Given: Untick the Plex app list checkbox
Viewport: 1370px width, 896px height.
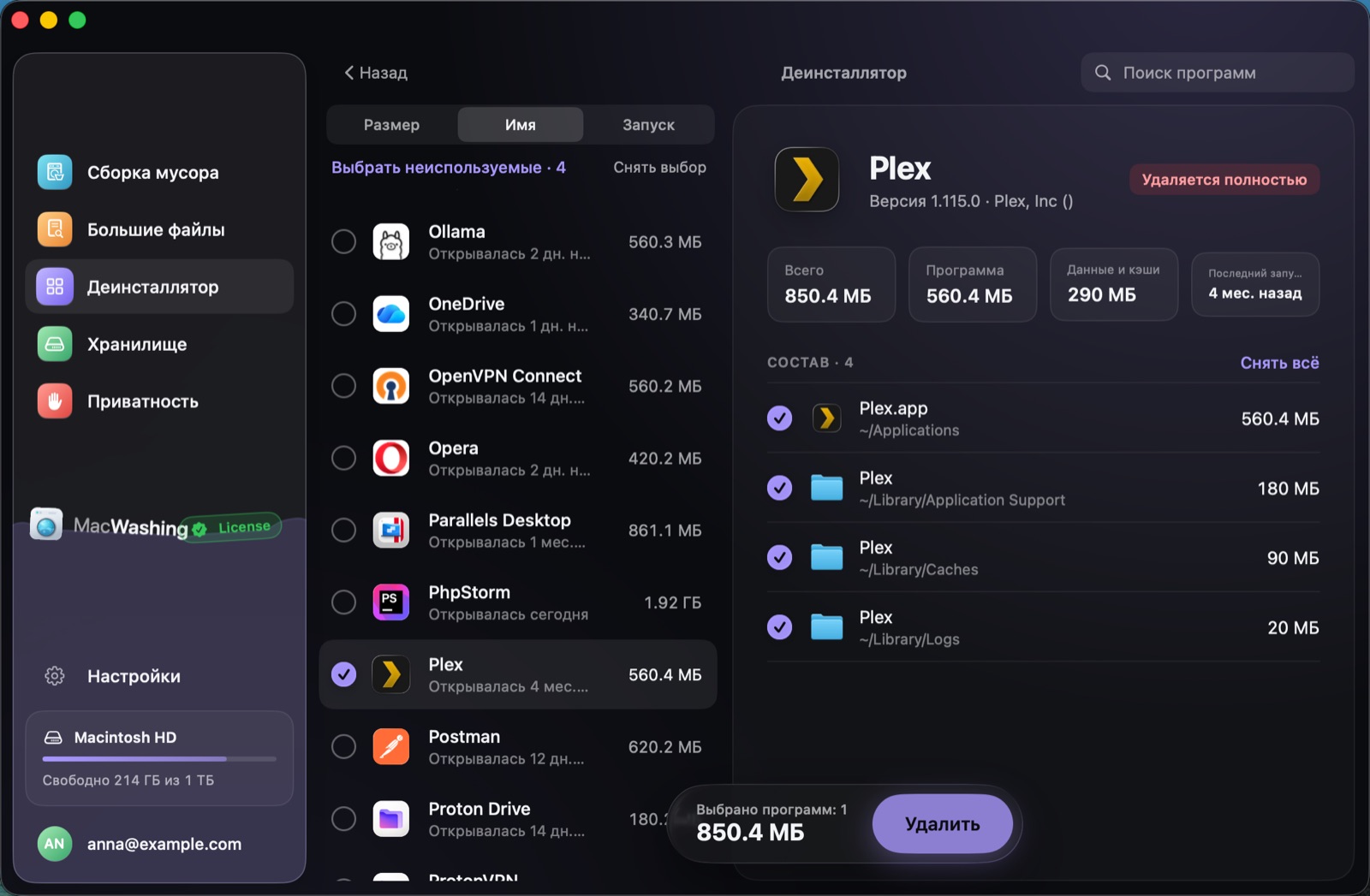Looking at the screenshot, I should pos(343,675).
